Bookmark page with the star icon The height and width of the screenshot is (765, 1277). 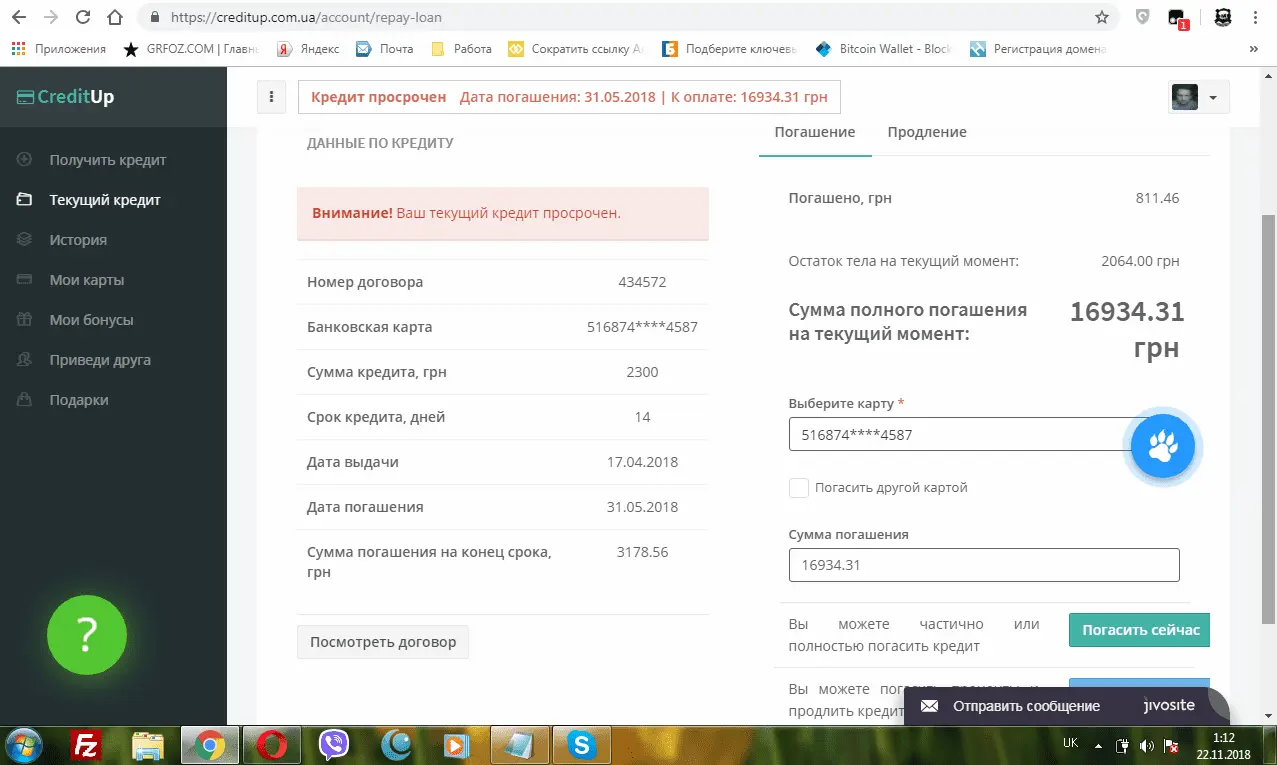coord(1101,17)
